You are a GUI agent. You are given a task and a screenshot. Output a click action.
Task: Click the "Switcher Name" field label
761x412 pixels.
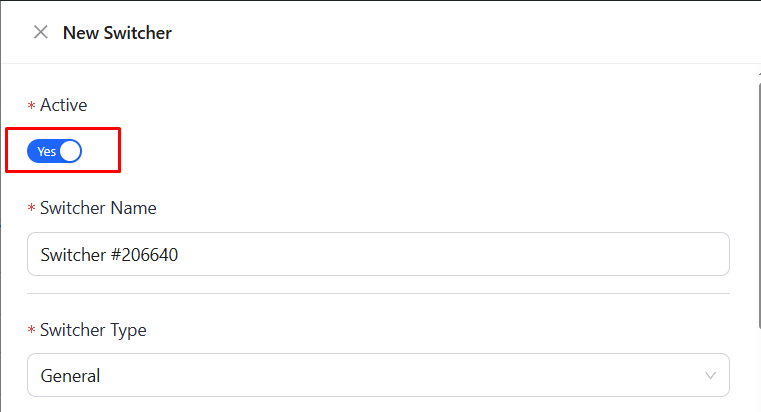(x=98, y=208)
